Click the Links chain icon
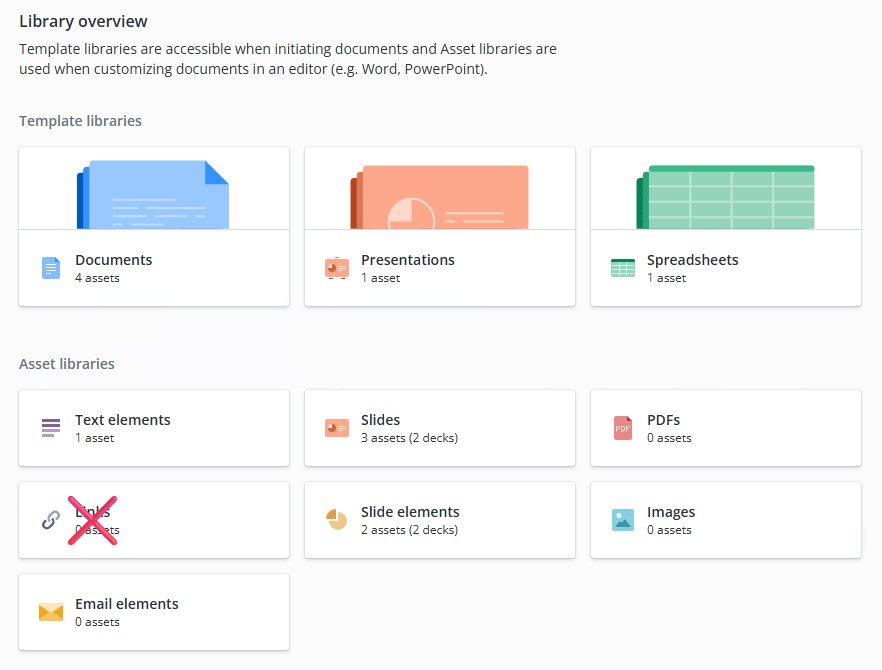 [x=51, y=520]
